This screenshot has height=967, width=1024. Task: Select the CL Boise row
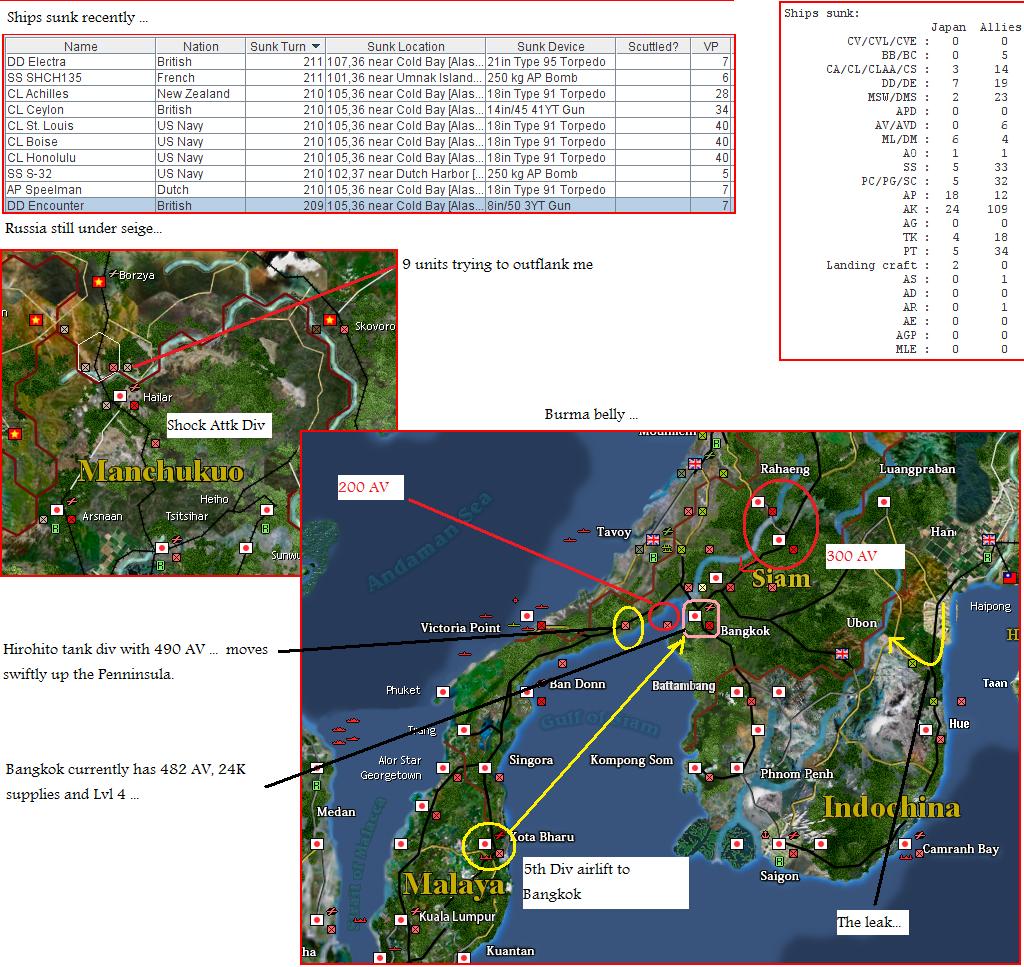369,142
